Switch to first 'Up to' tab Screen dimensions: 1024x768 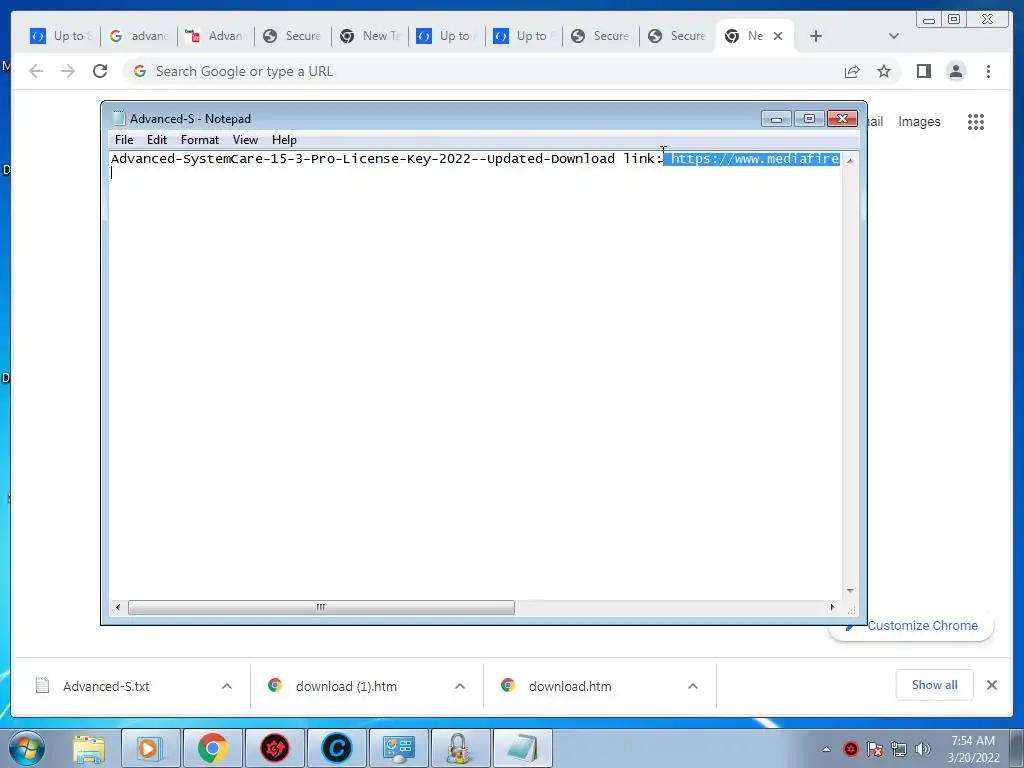click(62, 36)
